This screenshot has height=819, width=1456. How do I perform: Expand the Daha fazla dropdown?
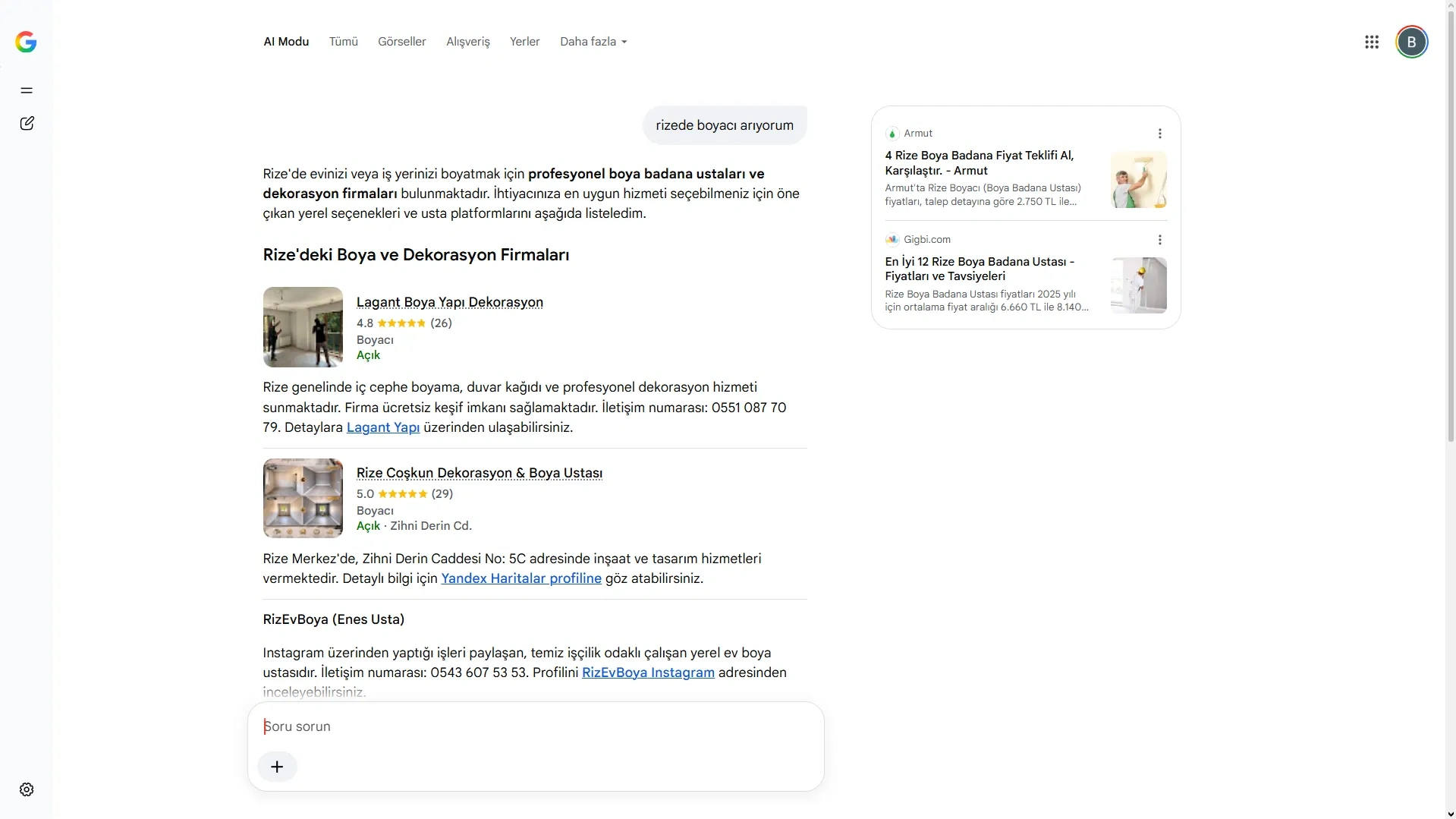coord(593,42)
